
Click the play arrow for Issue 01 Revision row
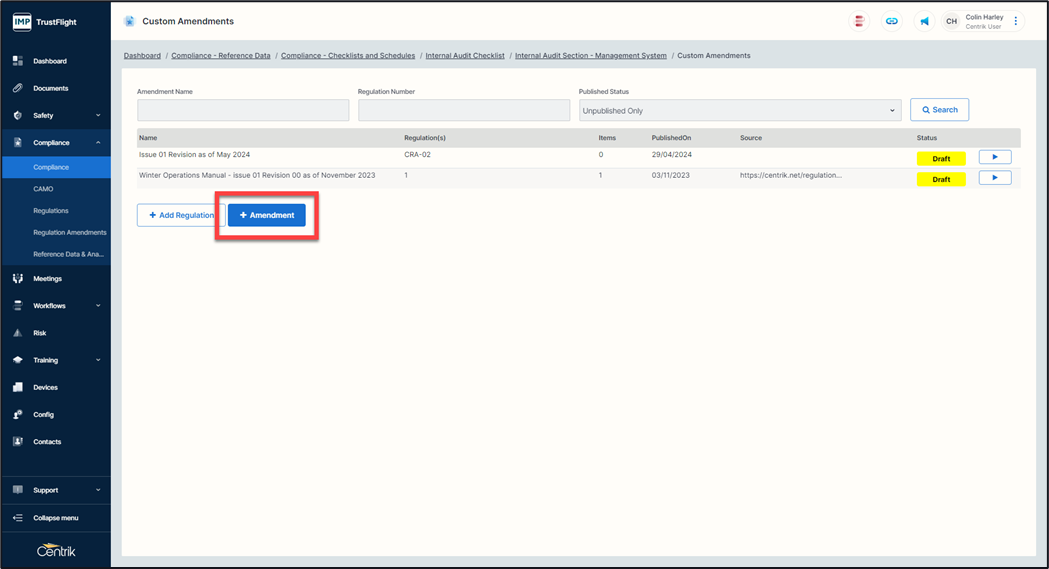point(994,157)
